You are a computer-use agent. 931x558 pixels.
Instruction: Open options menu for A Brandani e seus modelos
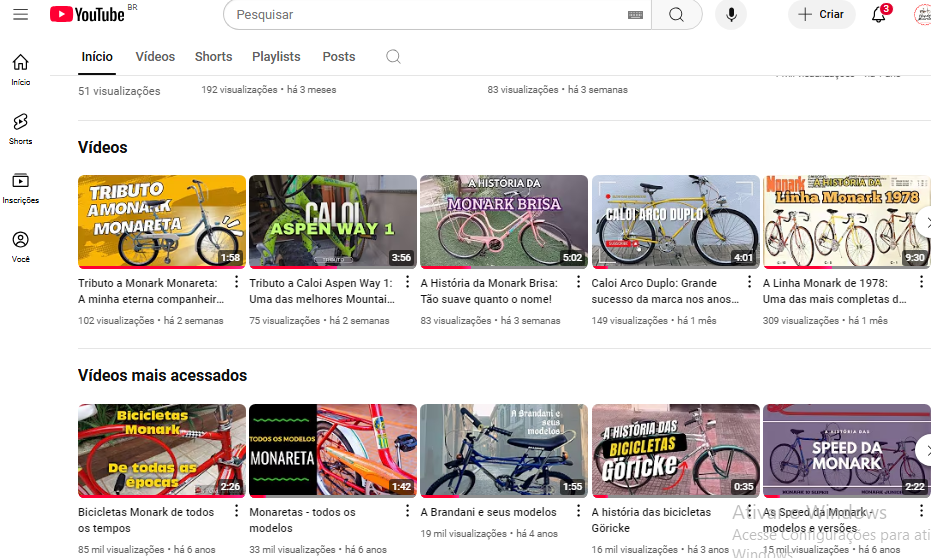578,511
